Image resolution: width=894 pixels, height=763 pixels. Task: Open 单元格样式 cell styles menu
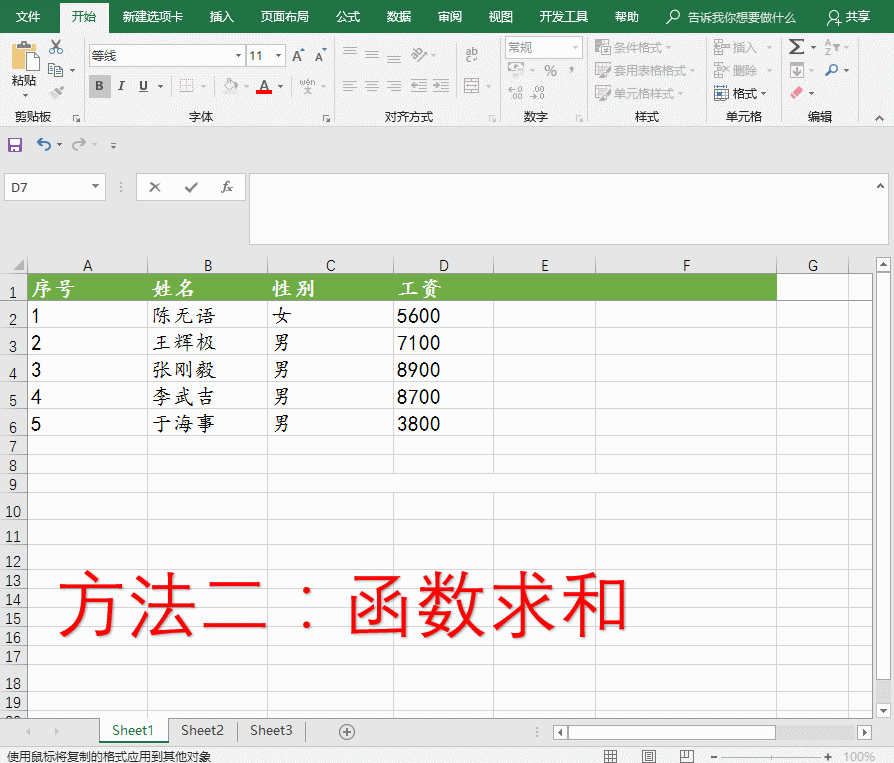pyautogui.click(x=639, y=93)
